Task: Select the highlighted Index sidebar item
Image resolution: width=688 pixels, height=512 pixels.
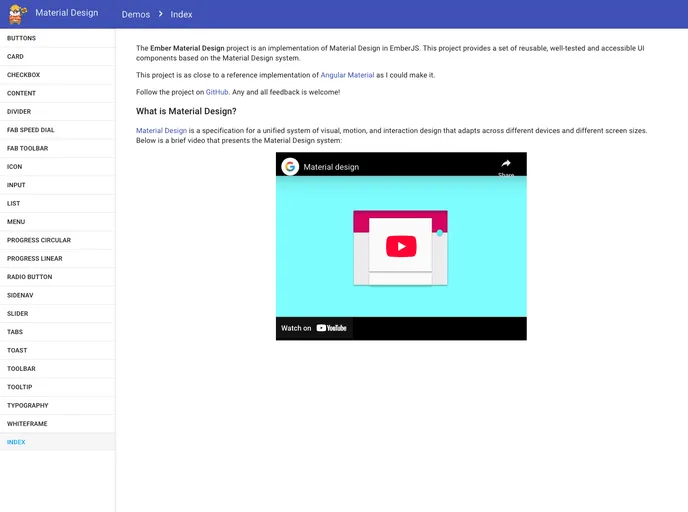Action: point(57,442)
